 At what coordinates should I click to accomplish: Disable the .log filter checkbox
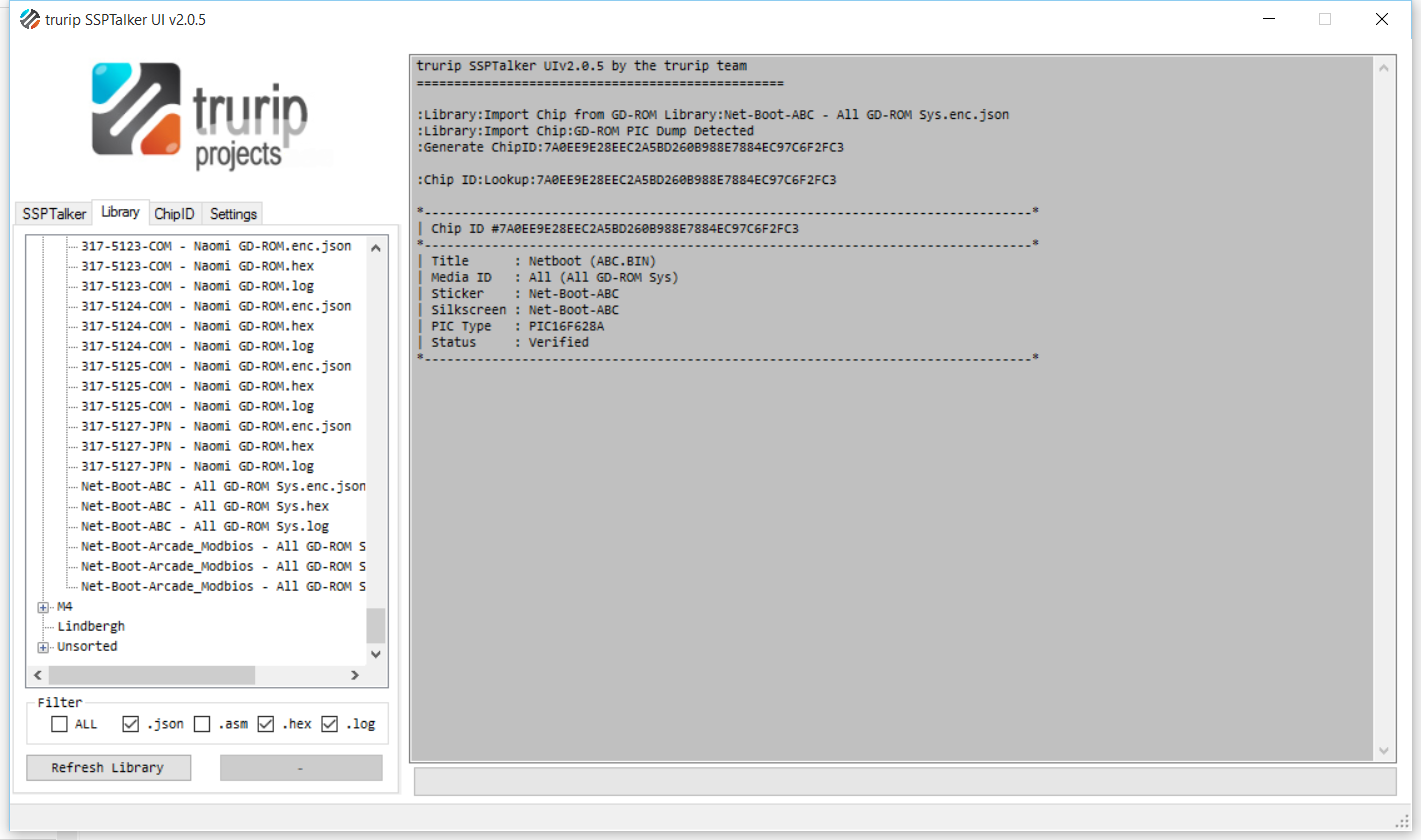coord(330,724)
